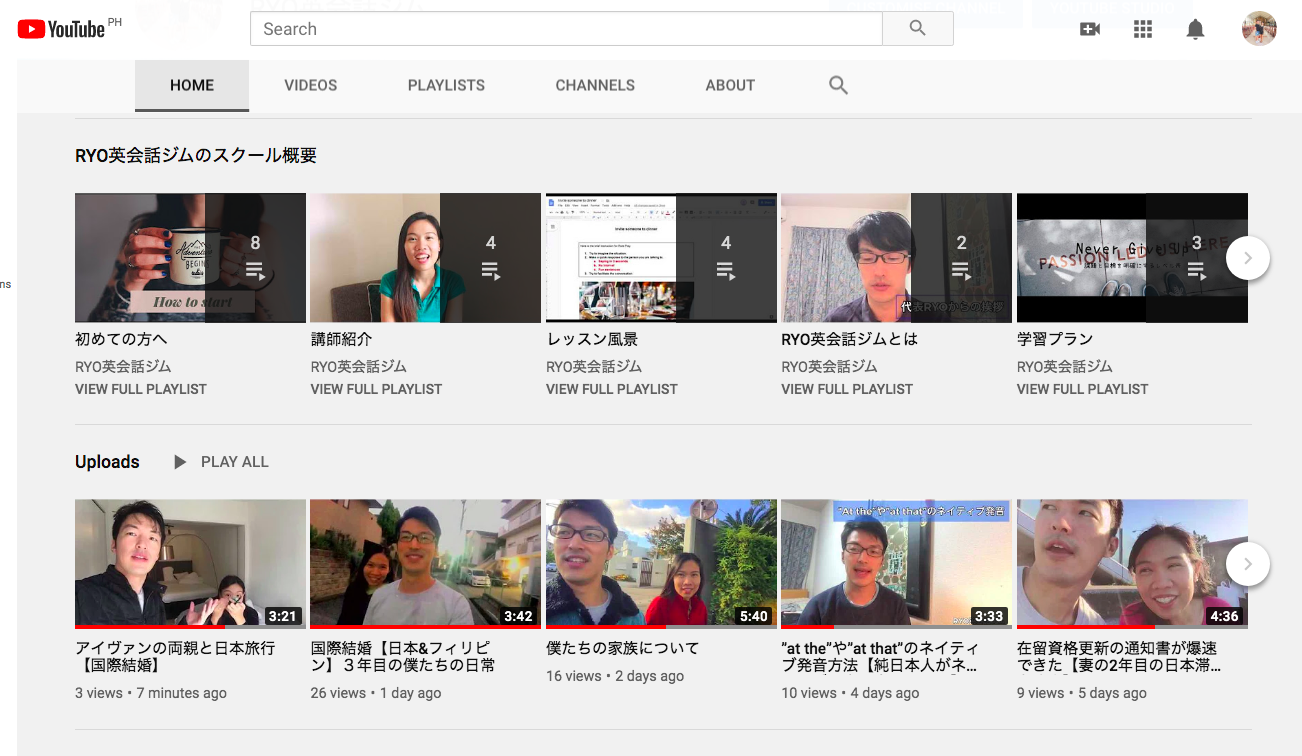Image resolution: width=1302 pixels, height=756 pixels.
Task: Open the 3:33 duration video thumbnail
Action: pyautogui.click(x=896, y=564)
